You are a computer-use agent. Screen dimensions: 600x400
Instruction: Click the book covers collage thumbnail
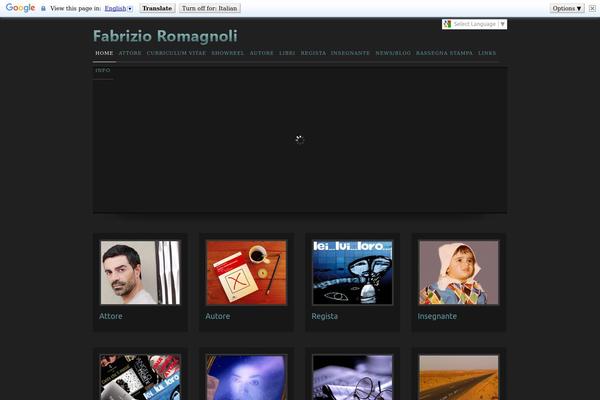(140, 377)
